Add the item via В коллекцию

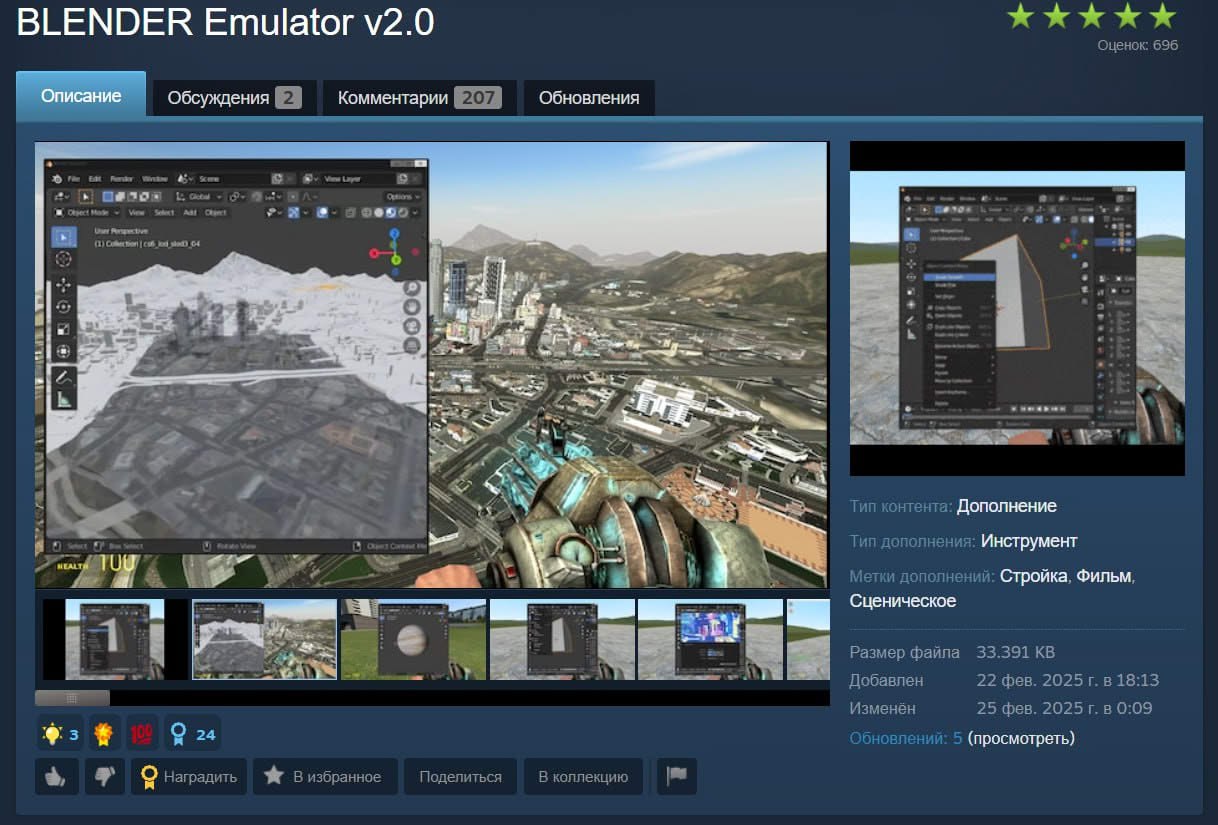(583, 776)
